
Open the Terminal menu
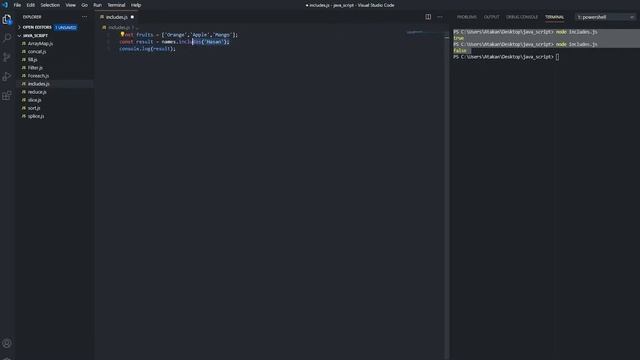click(116, 5)
